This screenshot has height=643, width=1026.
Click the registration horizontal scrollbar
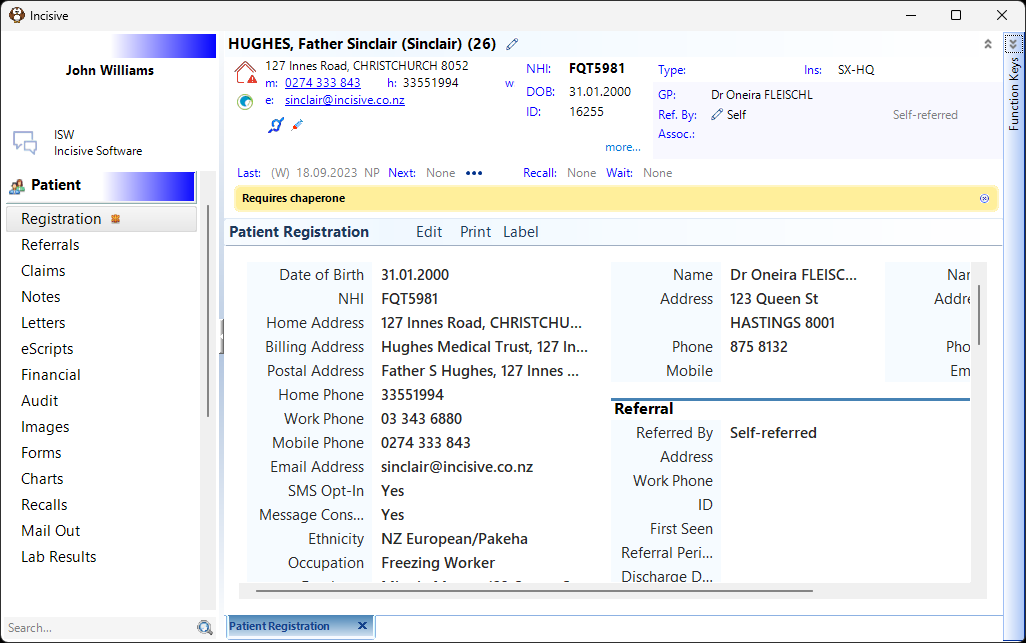click(x=534, y=591)
